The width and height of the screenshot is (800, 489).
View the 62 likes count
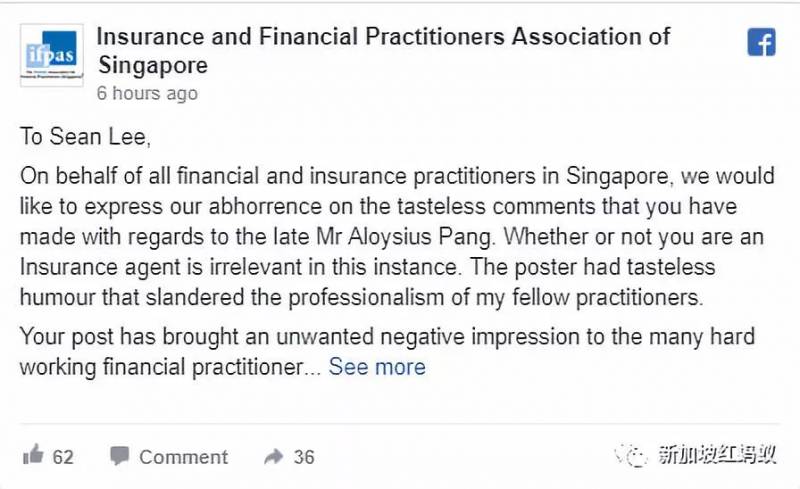[63, 457]
